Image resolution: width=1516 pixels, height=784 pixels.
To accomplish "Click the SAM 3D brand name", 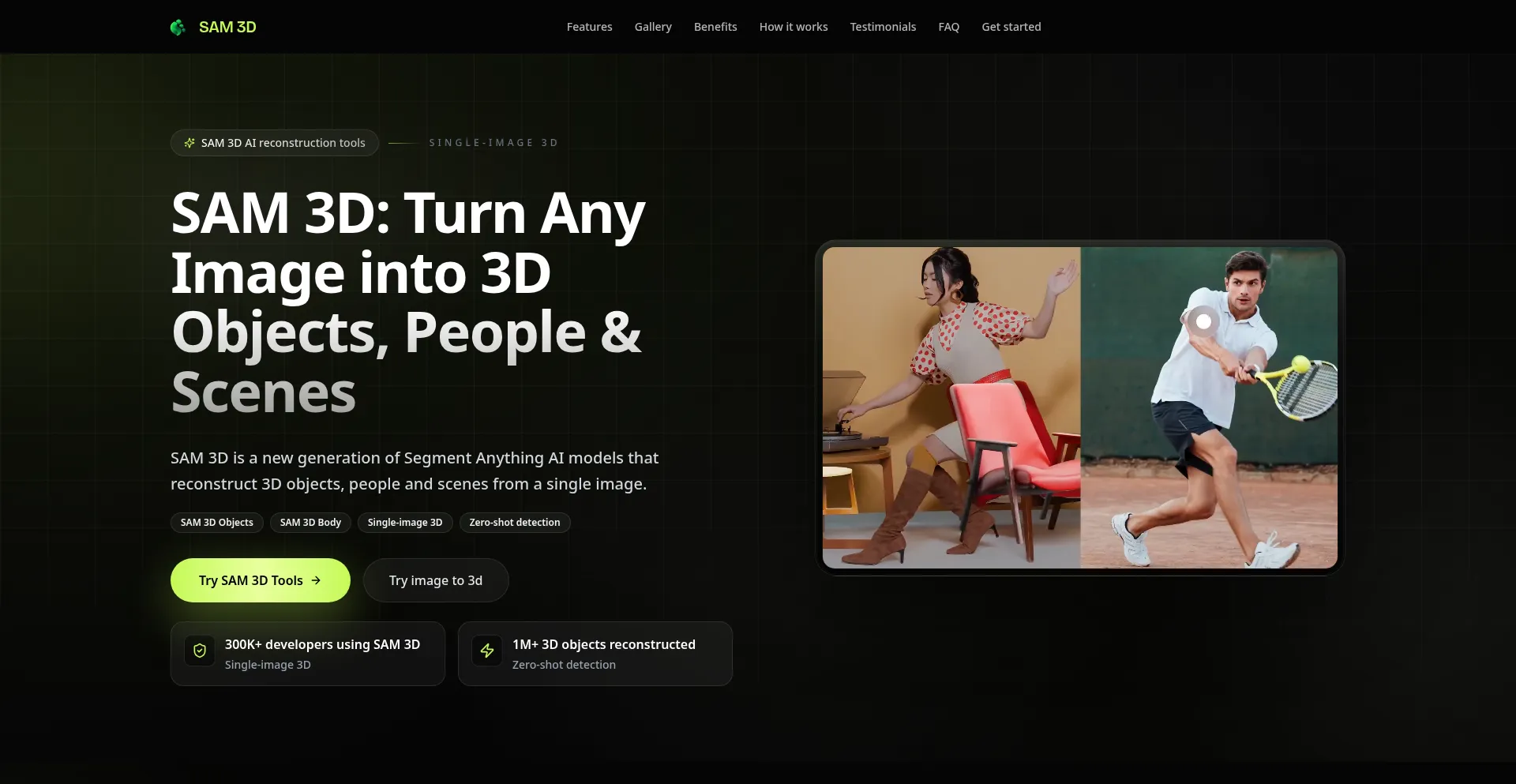I will (227, 27).
